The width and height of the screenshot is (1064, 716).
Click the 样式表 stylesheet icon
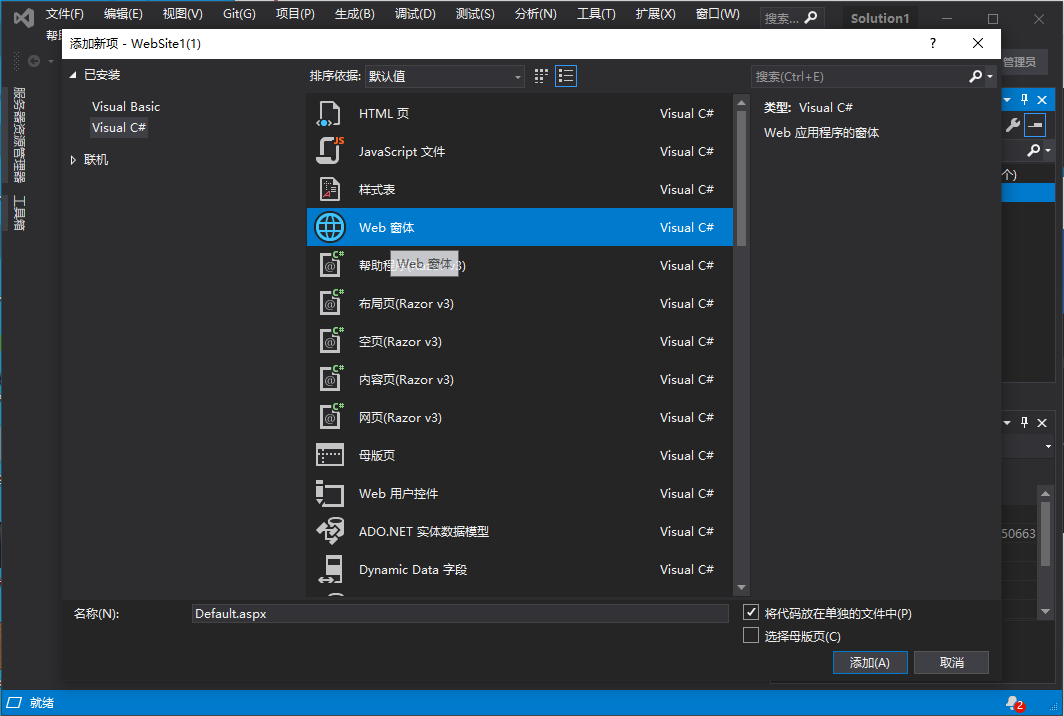point(330,189)
